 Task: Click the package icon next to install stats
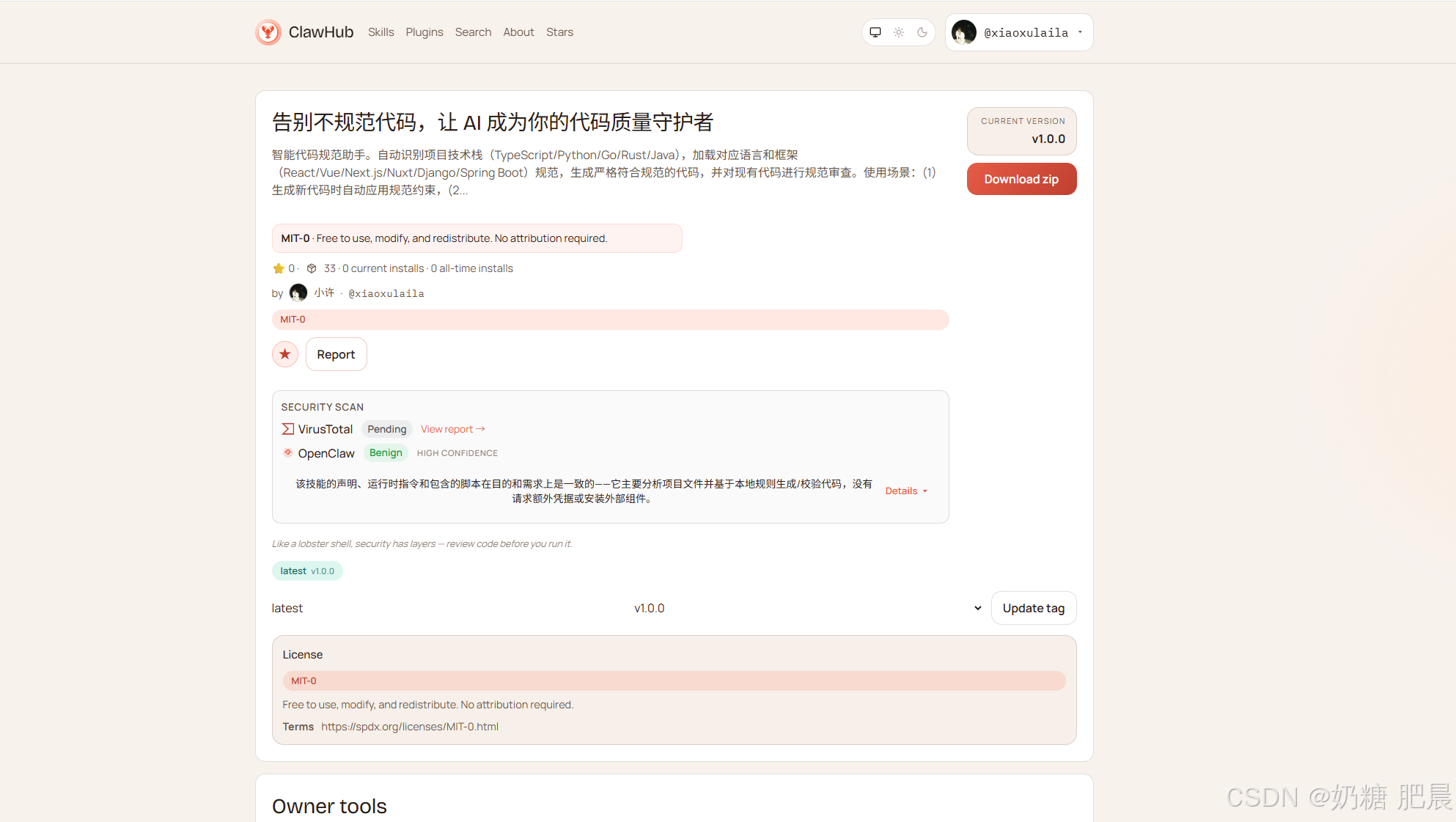pos(312,268)
